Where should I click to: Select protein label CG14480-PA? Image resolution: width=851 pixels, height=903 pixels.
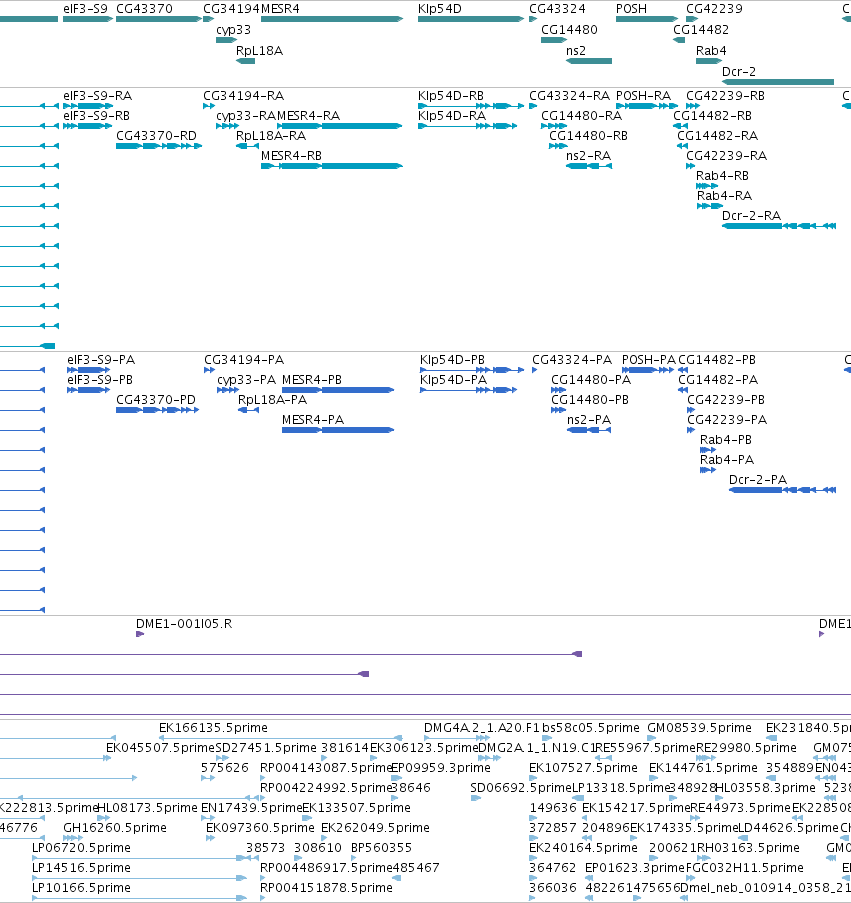point(591,380)
